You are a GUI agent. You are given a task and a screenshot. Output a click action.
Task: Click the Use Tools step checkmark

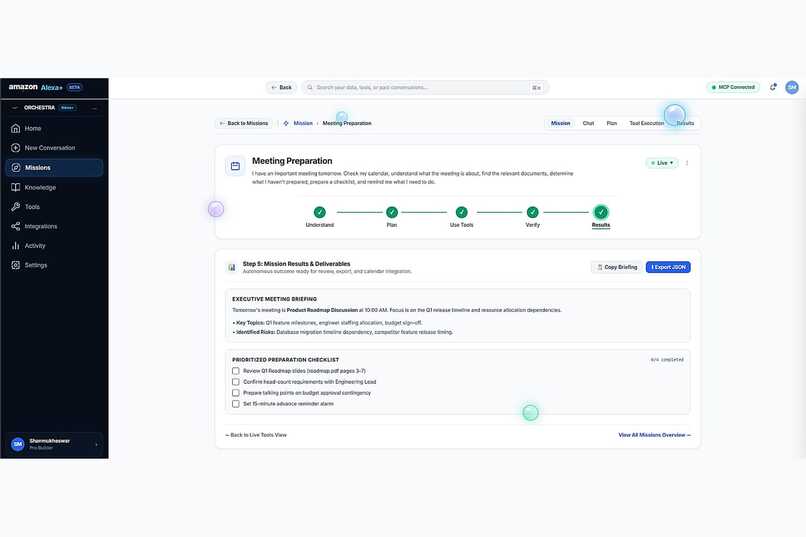[x=462, y=212]
